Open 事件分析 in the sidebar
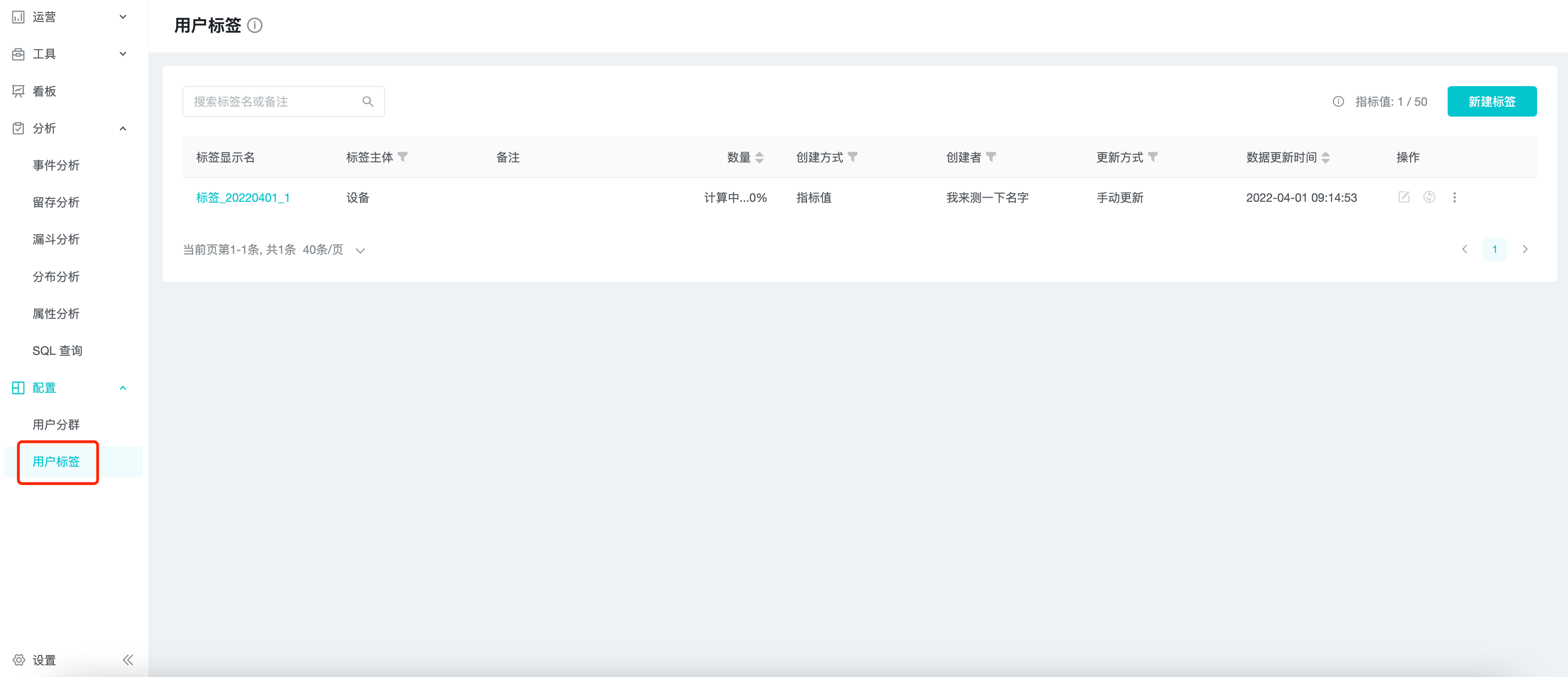 56,165
